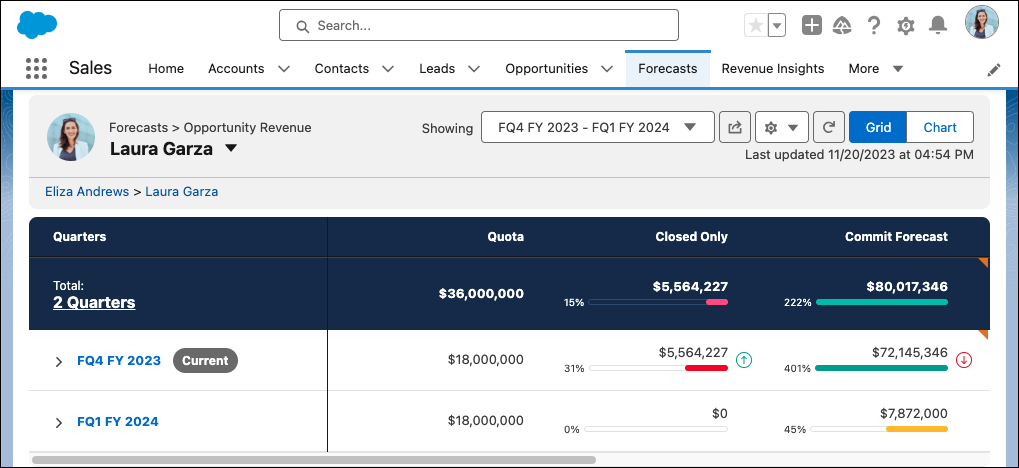Viewport: 1019px width, 468px height.
Task: Toggle the favorite star
Action: [x=756, y=26]
